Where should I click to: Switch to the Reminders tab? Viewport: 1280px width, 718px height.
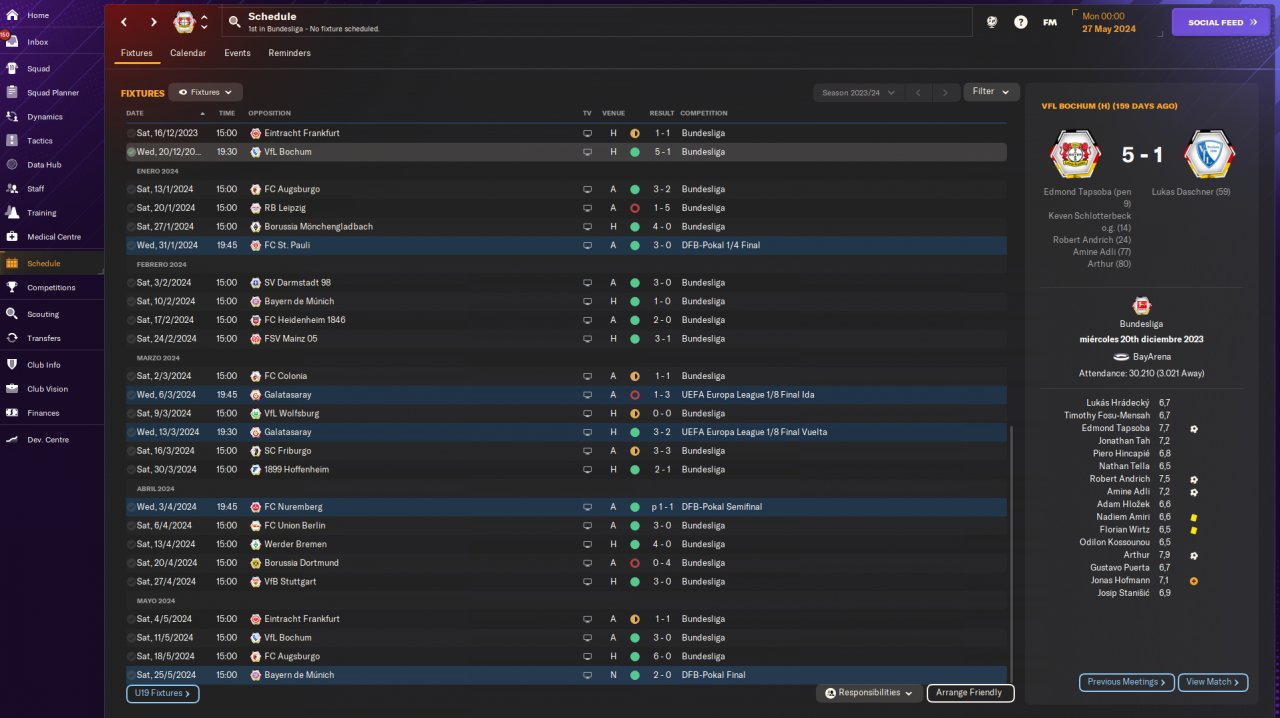click(x=290, y=53)
